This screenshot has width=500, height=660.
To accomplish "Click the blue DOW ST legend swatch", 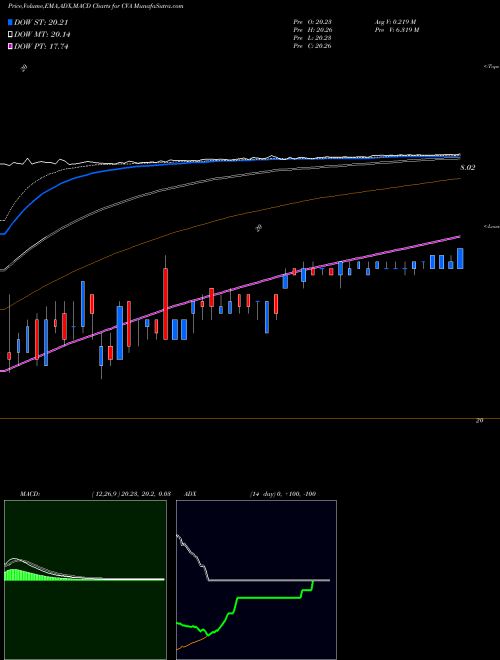I will [10, 23].
